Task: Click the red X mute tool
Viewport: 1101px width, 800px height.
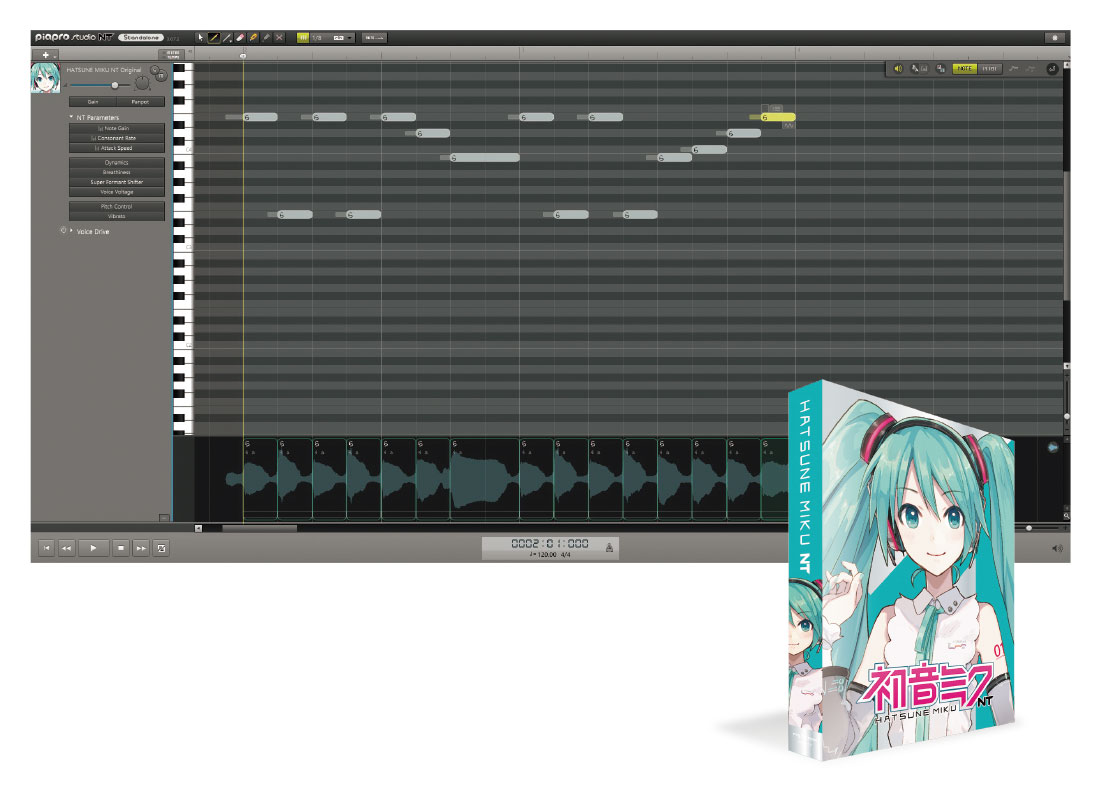Action: pos(279,37)
